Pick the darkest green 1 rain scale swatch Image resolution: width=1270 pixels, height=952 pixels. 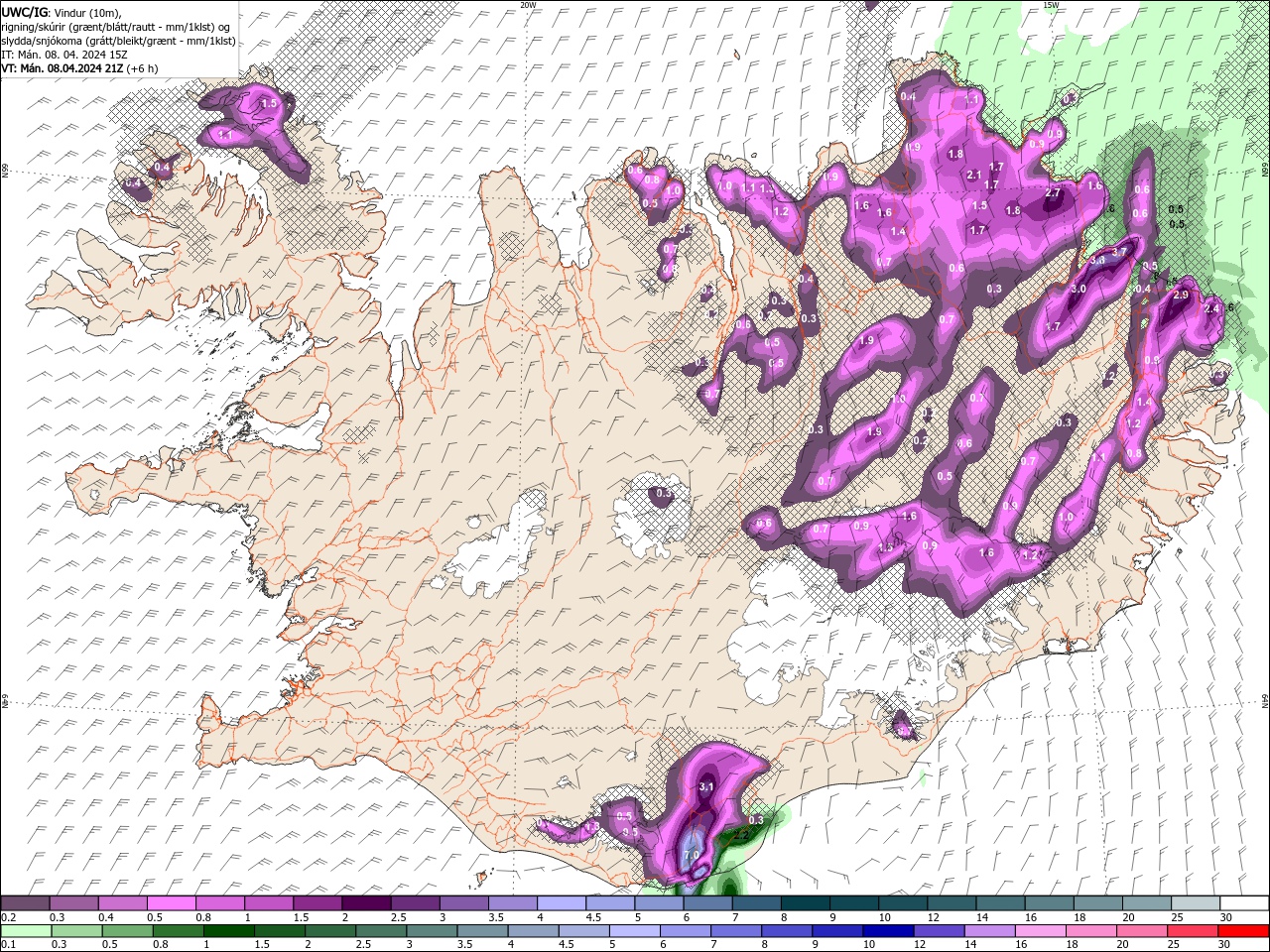click(x=229, y=931)
